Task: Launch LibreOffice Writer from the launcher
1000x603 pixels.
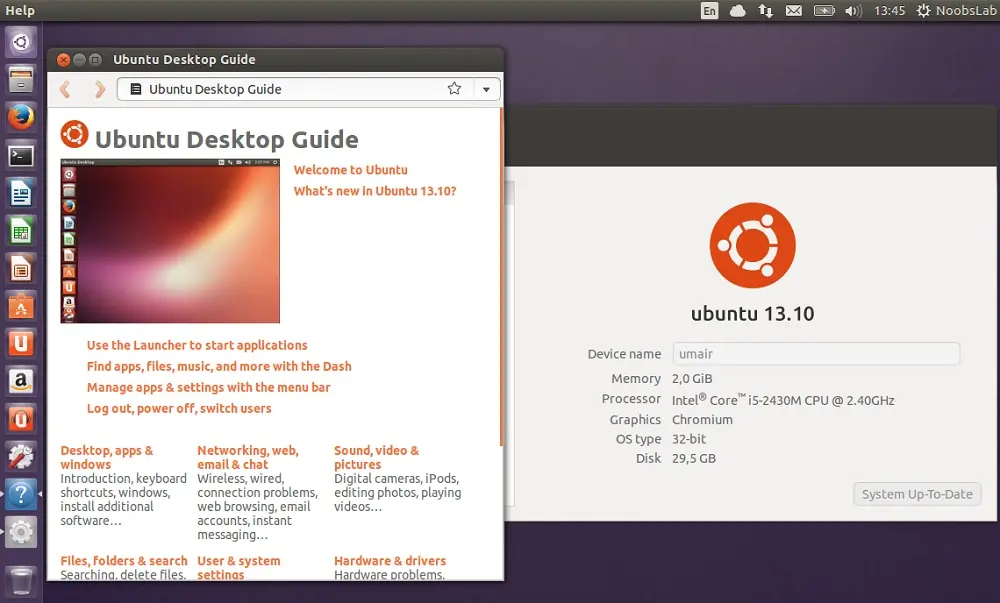Action: 20,193
